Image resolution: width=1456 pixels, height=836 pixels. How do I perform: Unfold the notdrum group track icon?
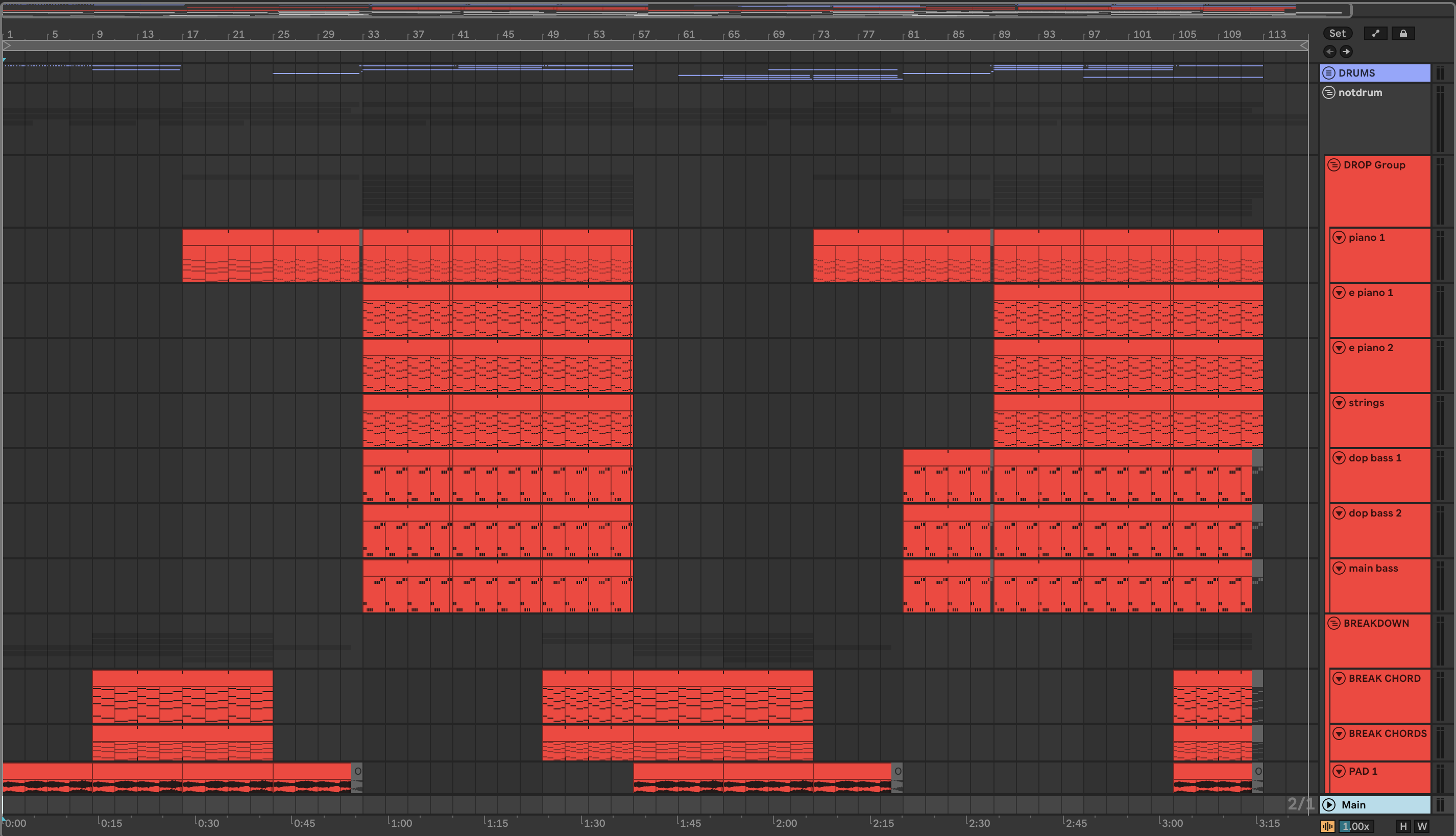1328,92
